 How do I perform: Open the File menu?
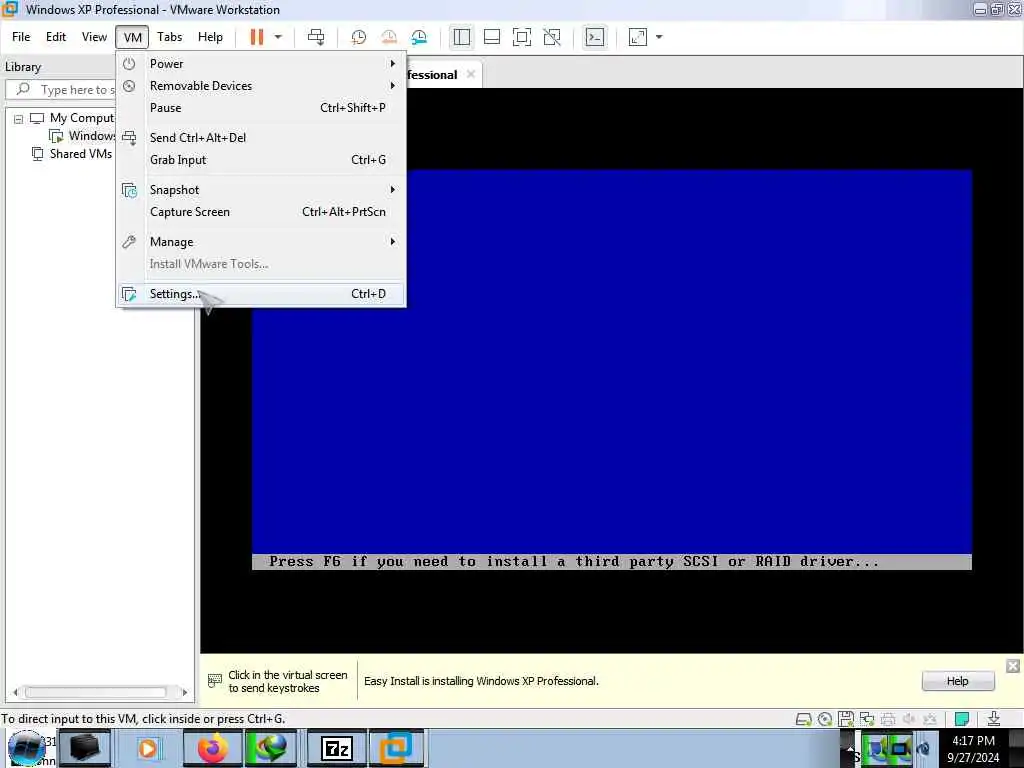(x=21, y=37)
